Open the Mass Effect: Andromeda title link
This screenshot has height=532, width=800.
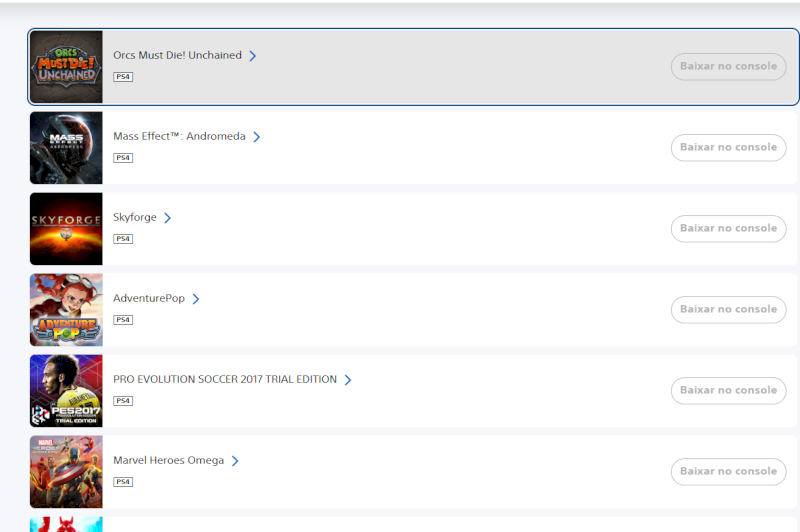pos(180,136)
